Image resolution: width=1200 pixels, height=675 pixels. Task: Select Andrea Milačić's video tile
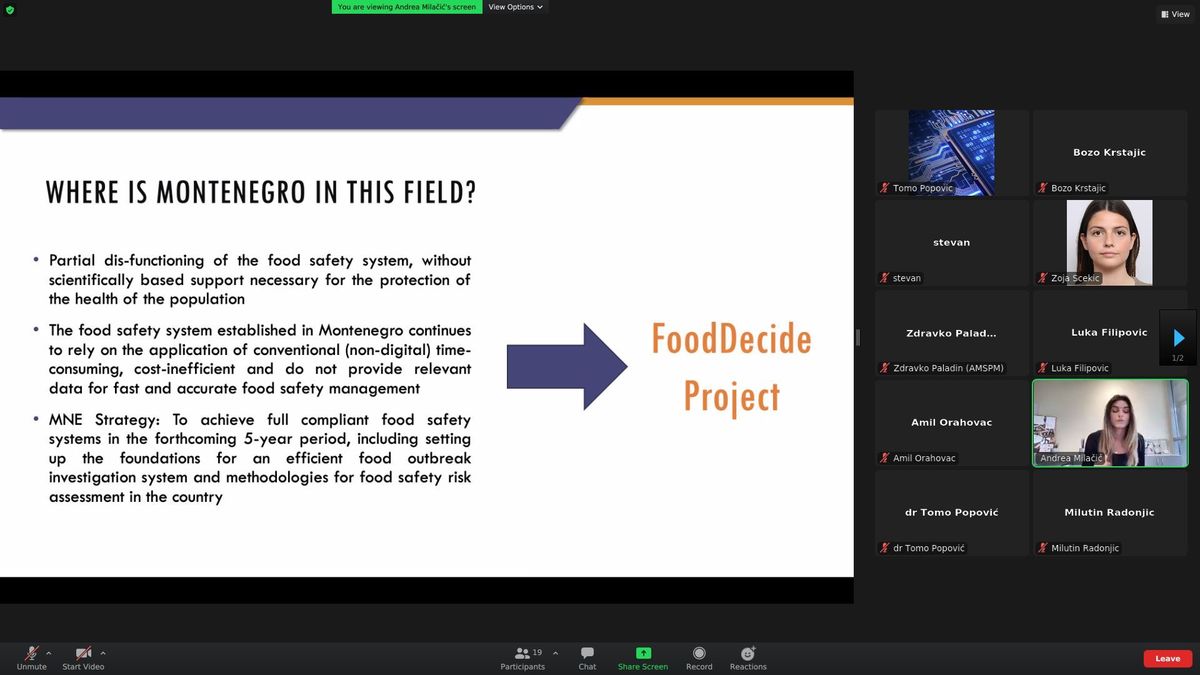click(1109, 423)
